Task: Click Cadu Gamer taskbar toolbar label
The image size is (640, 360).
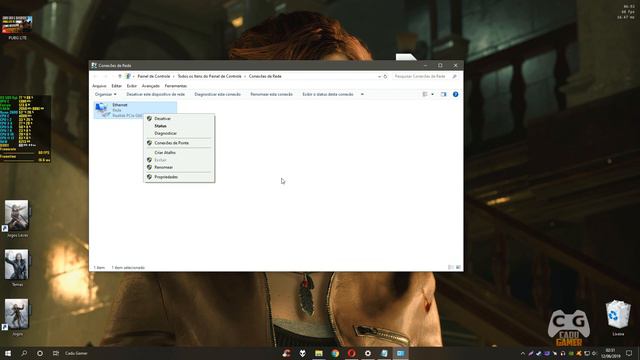Action: point(76,353)
